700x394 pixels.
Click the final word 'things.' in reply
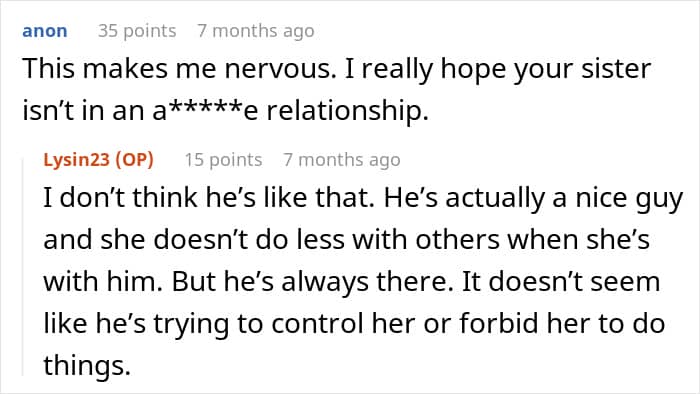[87, 365]
